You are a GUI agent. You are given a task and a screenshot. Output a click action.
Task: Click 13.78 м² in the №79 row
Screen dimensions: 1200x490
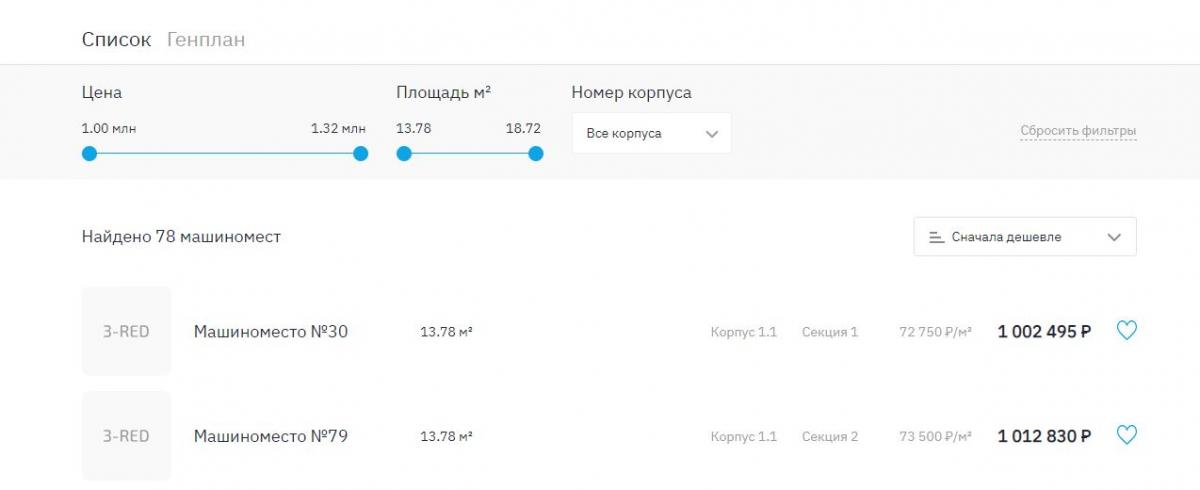pos(446,436)
